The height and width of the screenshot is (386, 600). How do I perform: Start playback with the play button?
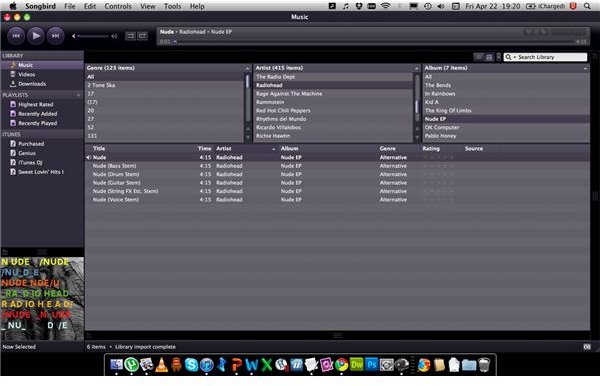[x=36, y=36]
